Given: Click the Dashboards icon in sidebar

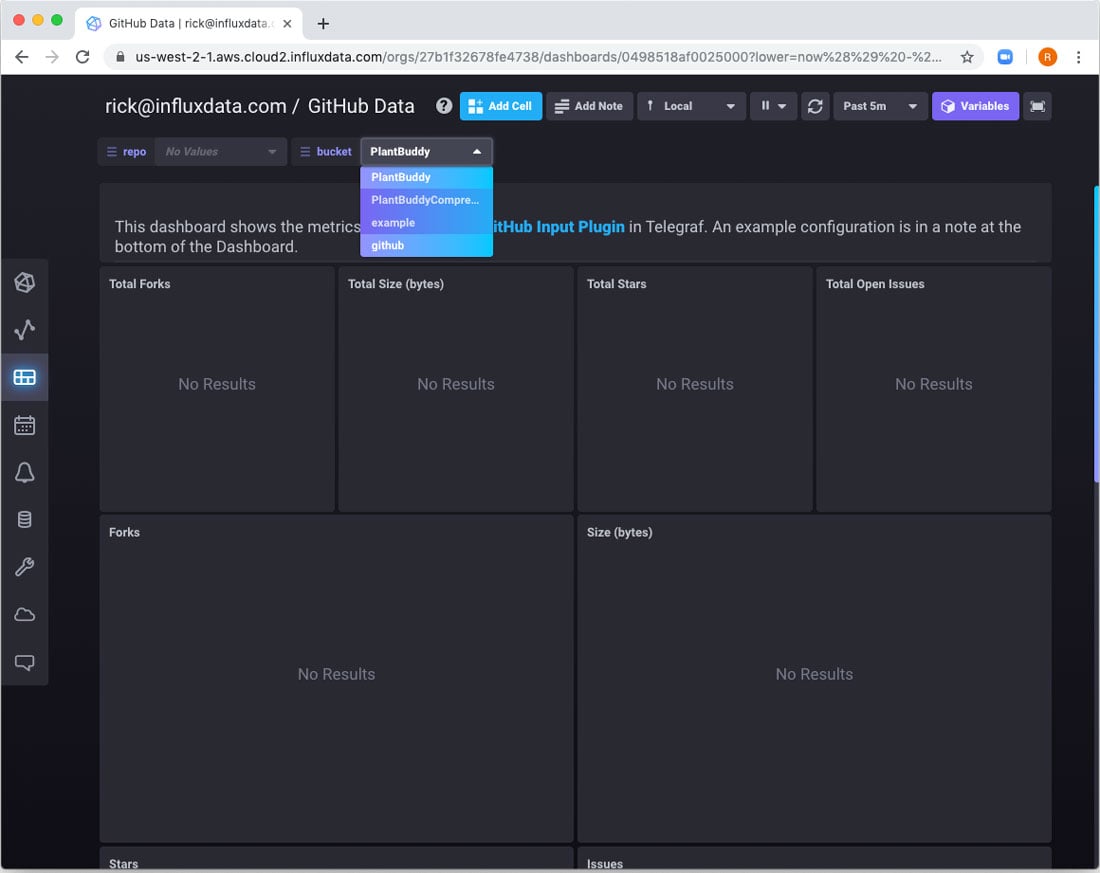Looking at the screenshot, I should tap(25, 378).
